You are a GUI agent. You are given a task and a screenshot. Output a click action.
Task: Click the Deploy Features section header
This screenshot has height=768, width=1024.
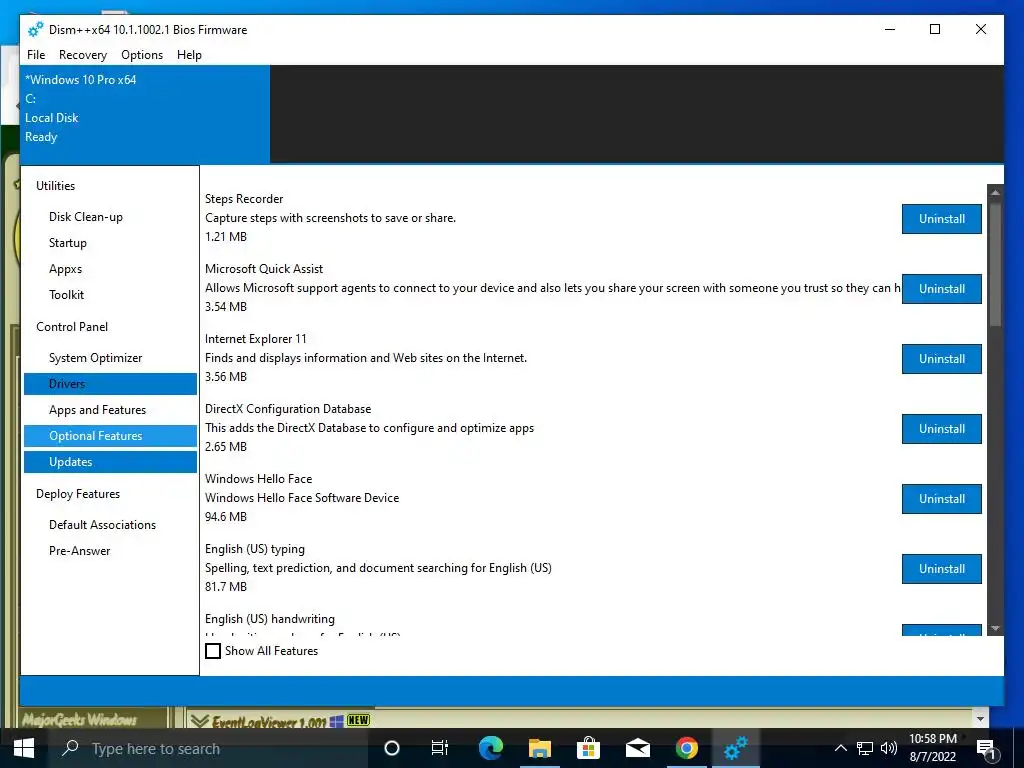(78, 494)
